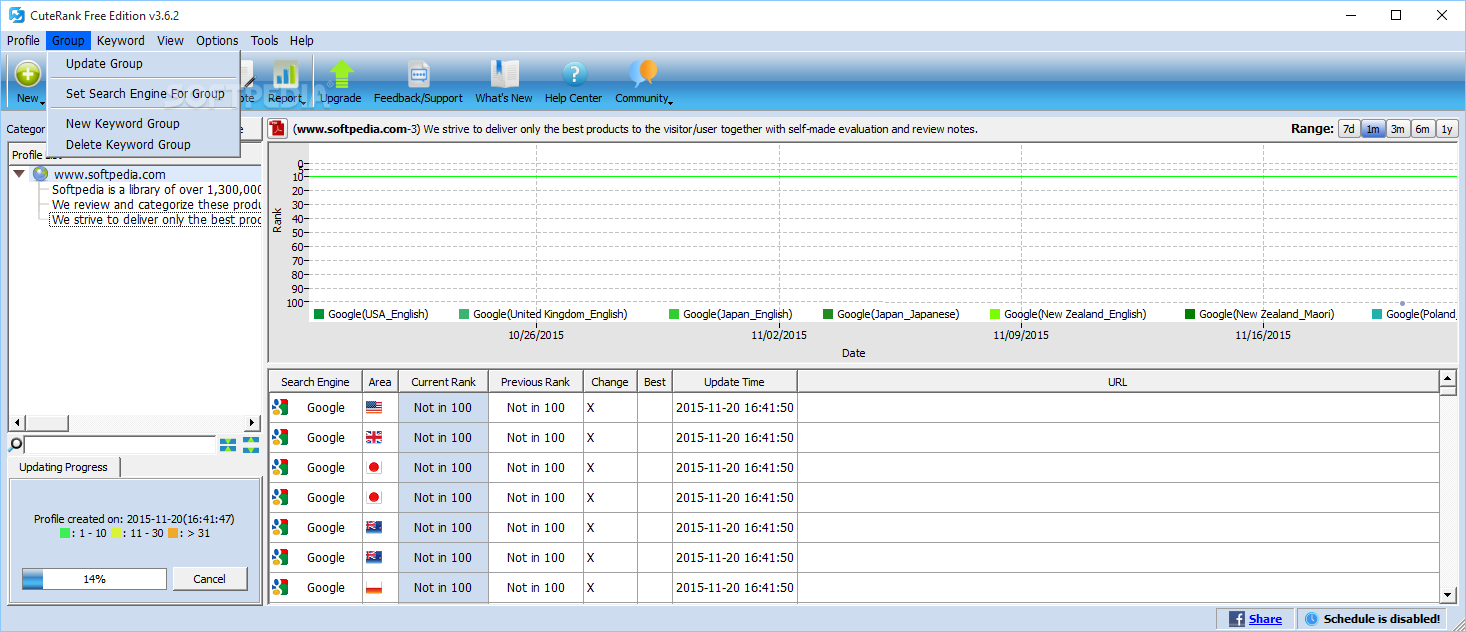Sort by Update Time column header

point(735,381)
